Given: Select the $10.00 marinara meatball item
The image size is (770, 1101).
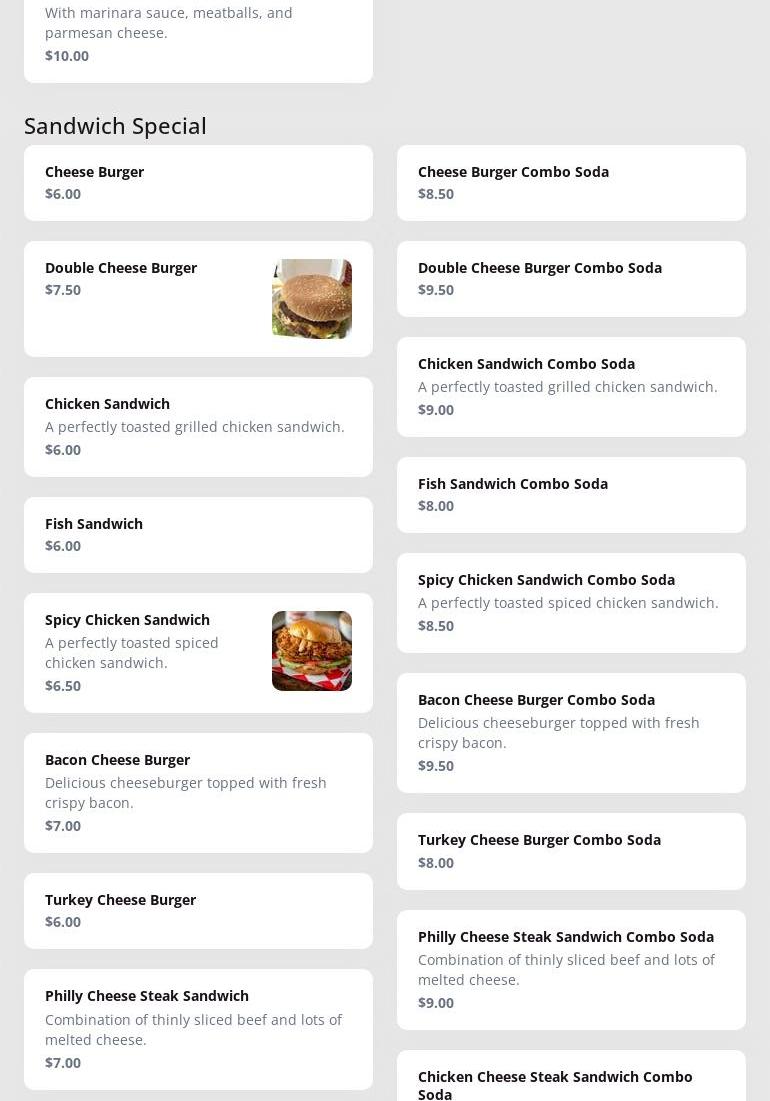Looking at the screenshot, I should [x=198, y=41].
